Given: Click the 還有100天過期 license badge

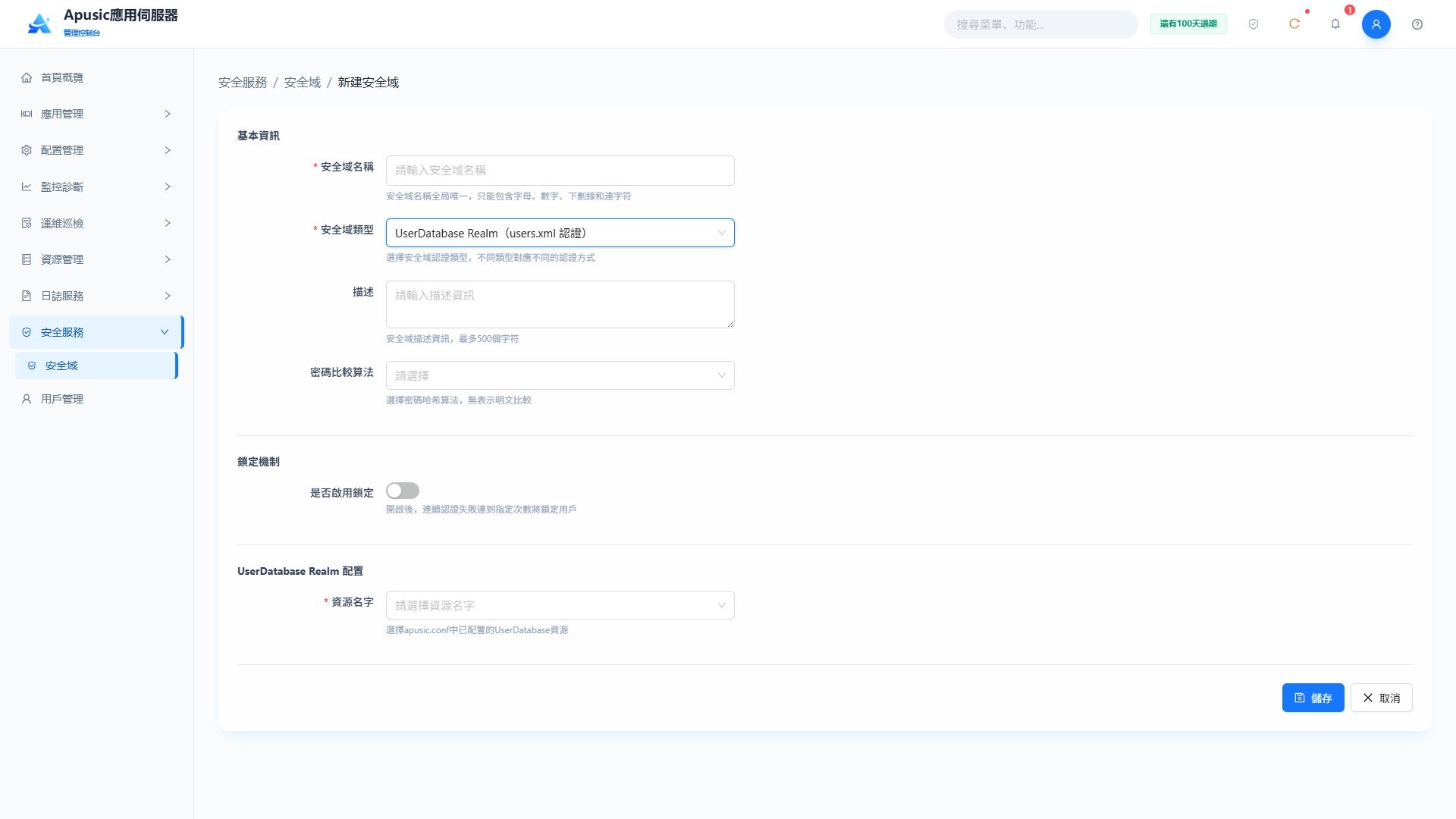Looking at the screenshot, I should point(1188,24).
